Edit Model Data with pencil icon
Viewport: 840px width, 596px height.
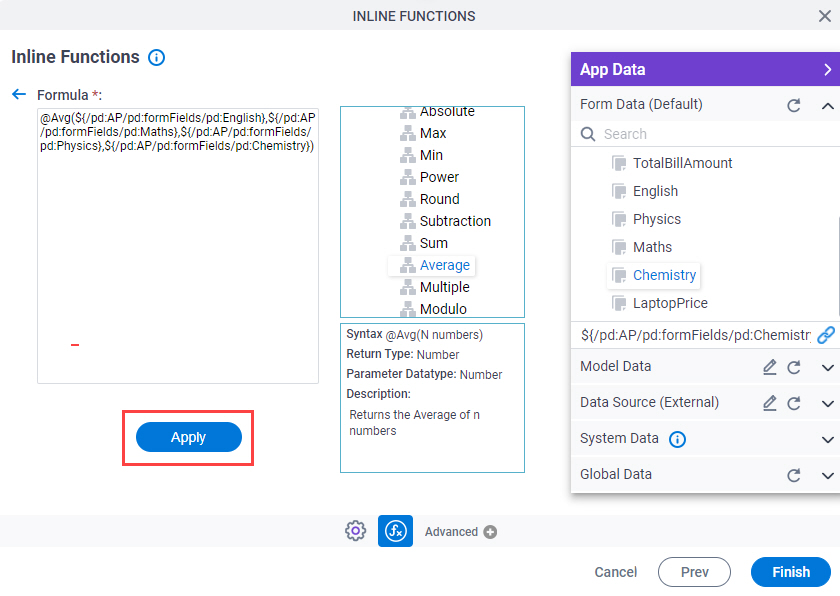click(769, 367)
